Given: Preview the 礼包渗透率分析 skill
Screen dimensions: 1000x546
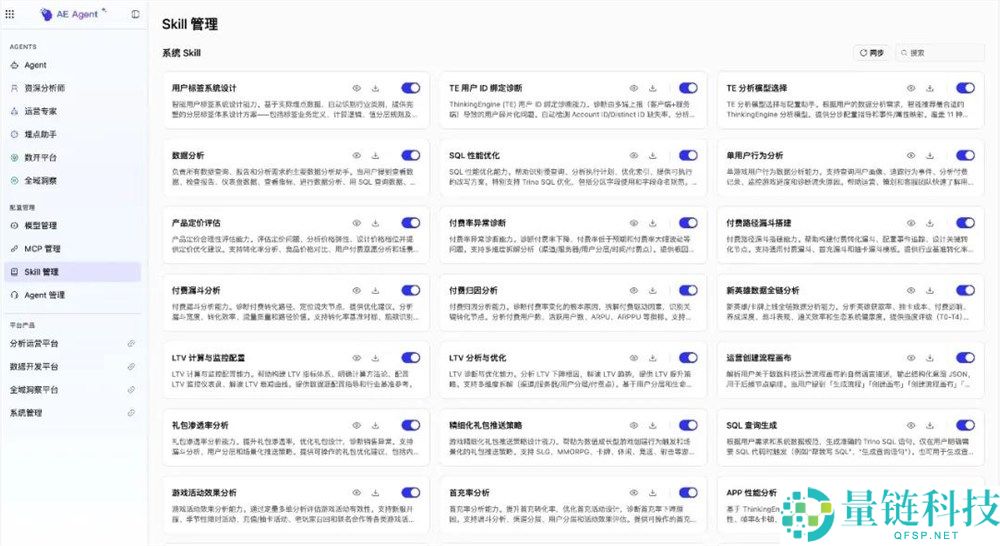Looking at the screenshot, I should point(357,425).
